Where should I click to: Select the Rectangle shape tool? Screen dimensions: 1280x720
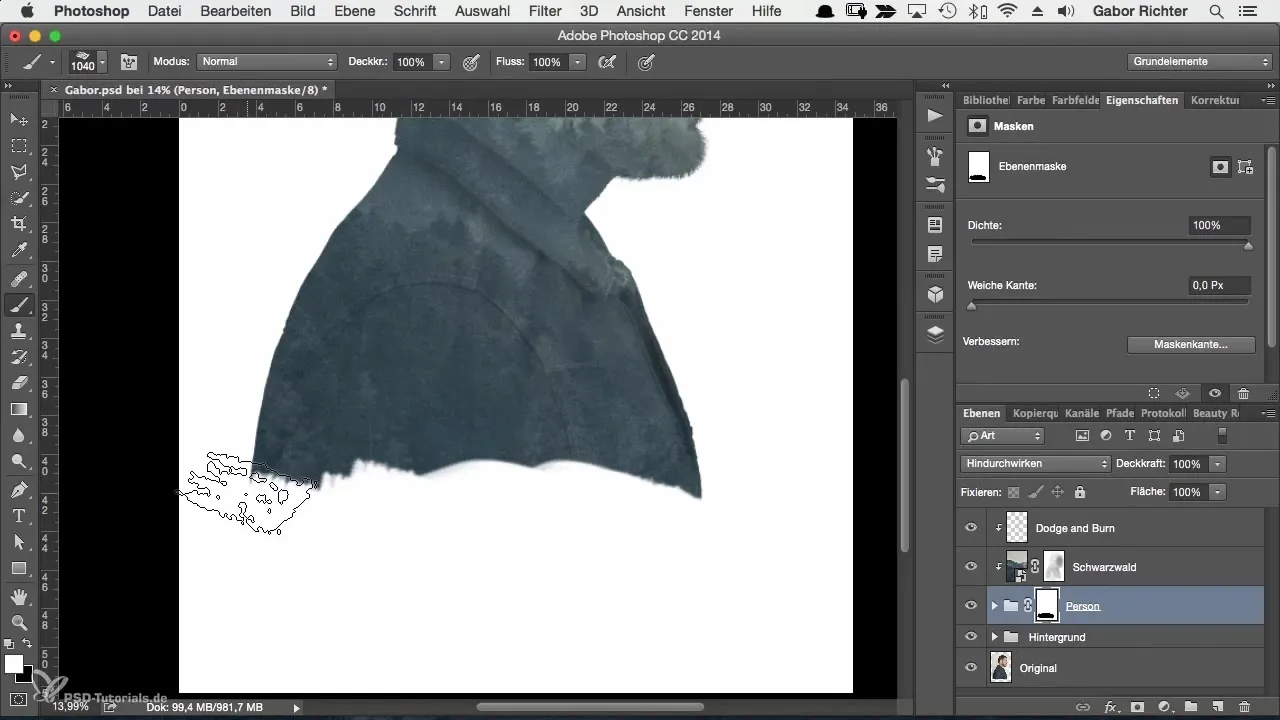[19, 568]
